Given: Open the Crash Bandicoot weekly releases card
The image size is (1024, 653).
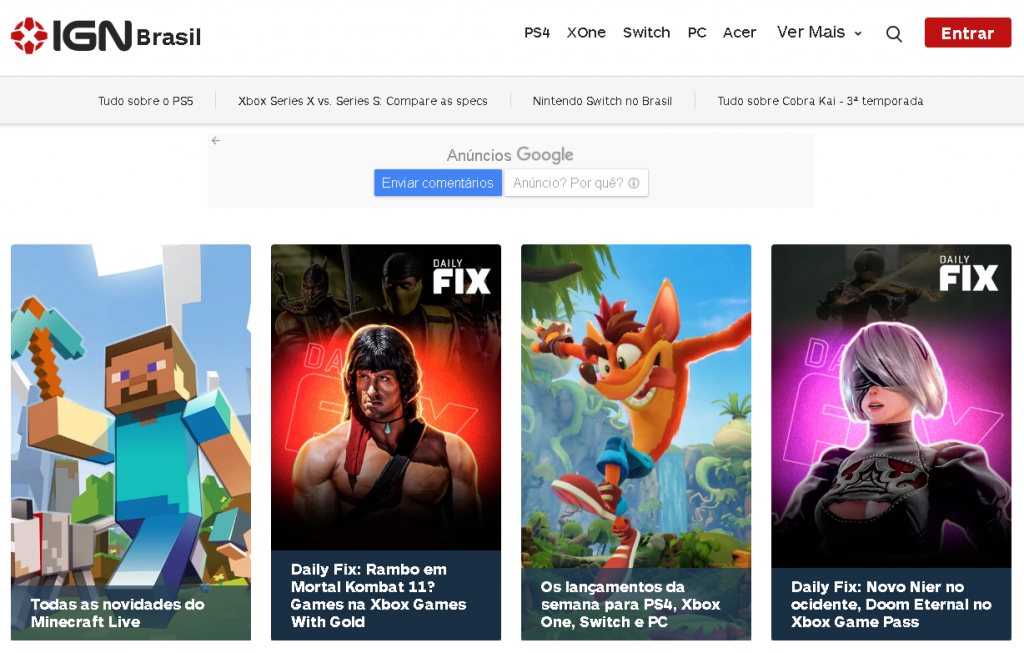Looking at the screenshot, I should click(x=636, y=420).
